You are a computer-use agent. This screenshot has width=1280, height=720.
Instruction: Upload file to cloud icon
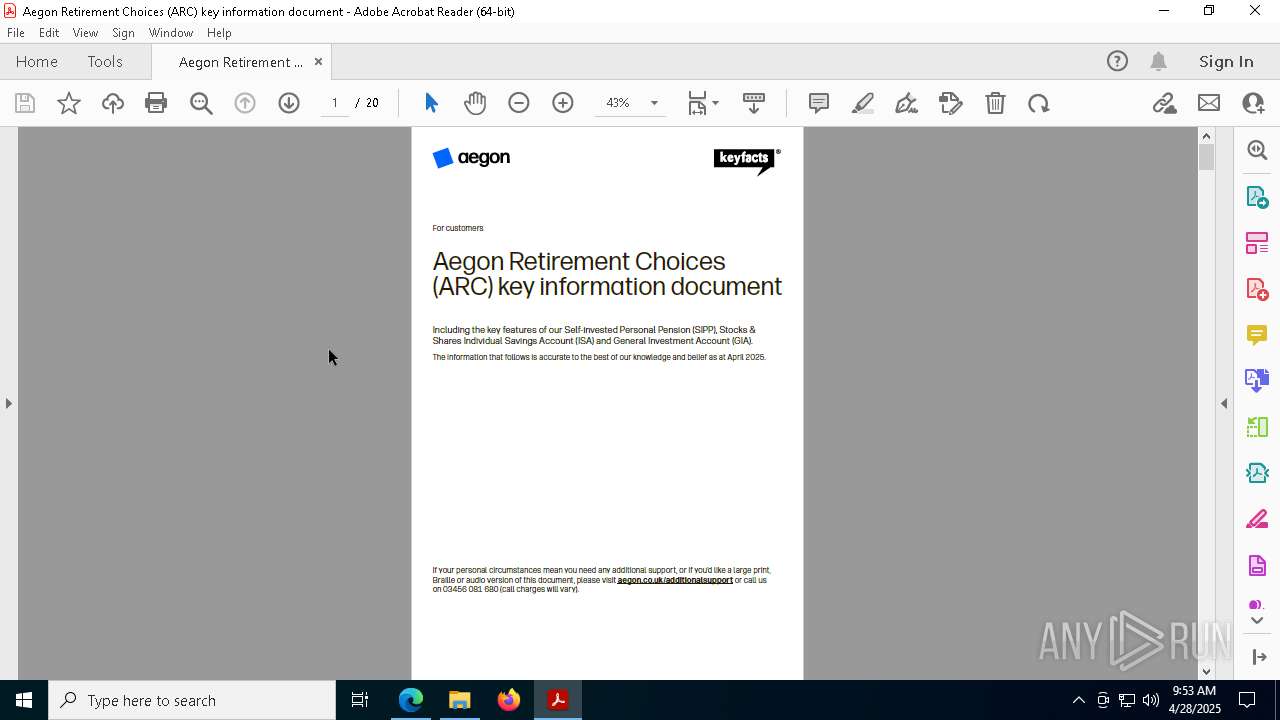[x=113, y=103]
